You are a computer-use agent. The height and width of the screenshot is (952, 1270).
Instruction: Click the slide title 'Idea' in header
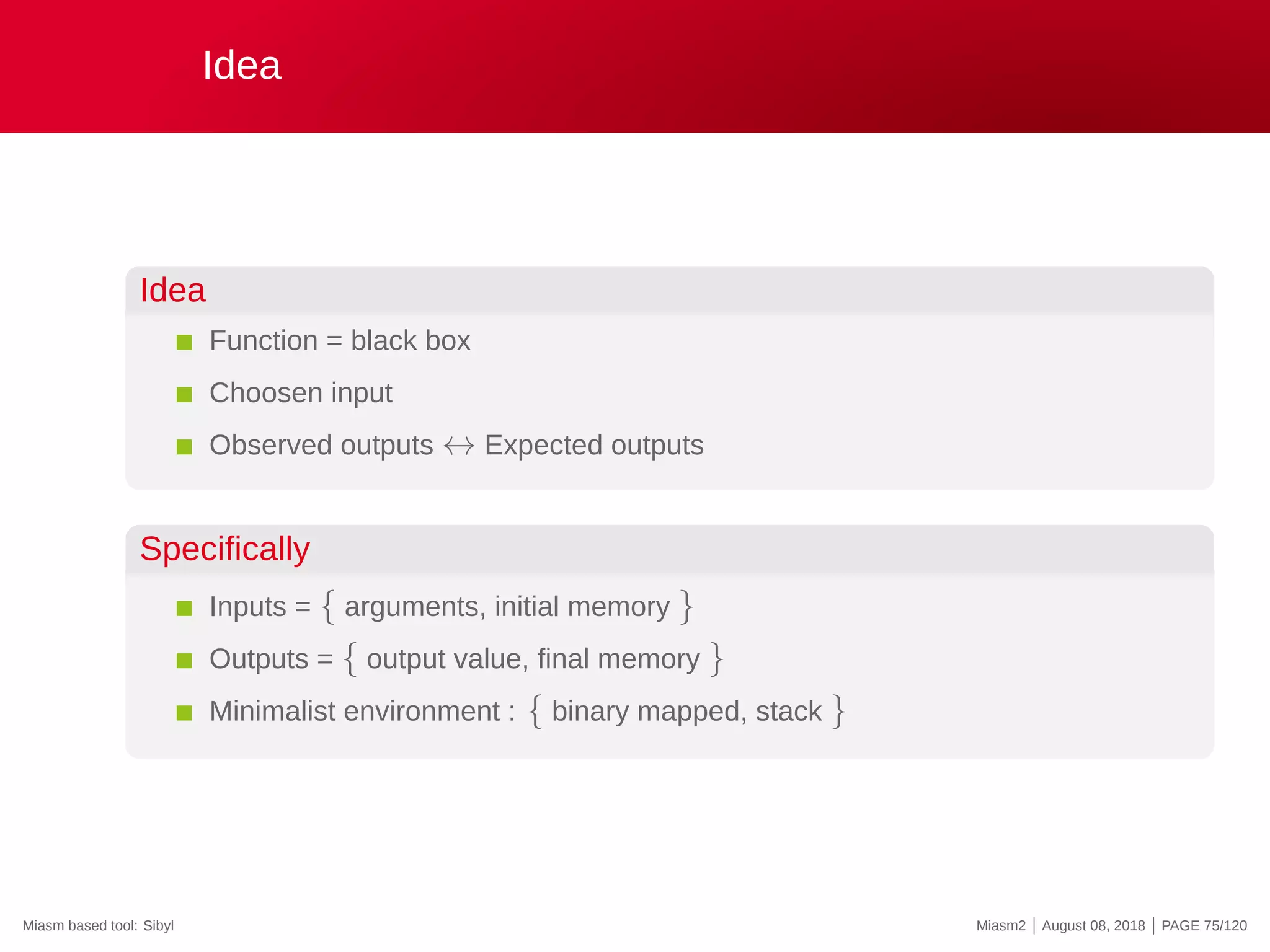click(242, 65)
